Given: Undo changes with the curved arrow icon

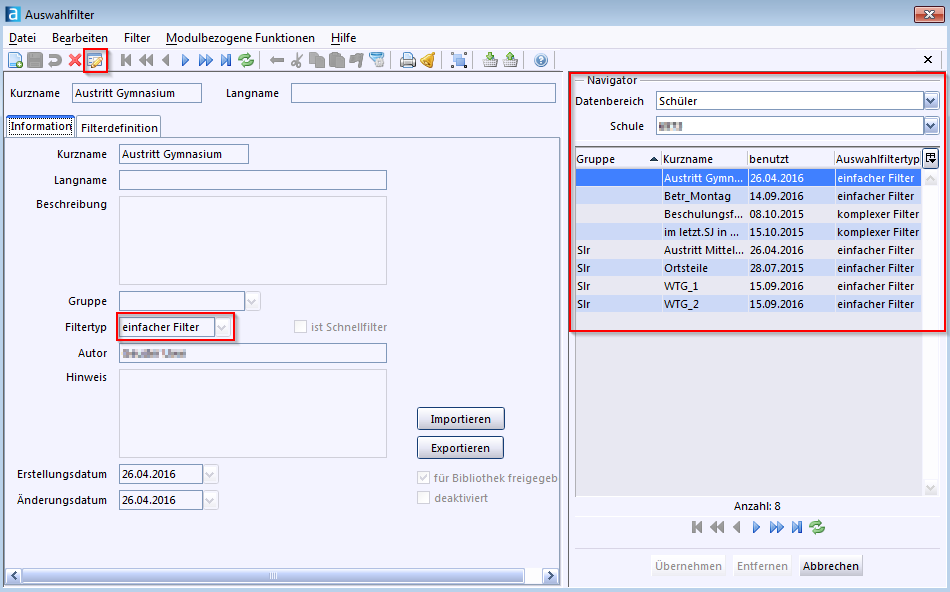Looking at the screenshot, I should click(x=55, y=60).
